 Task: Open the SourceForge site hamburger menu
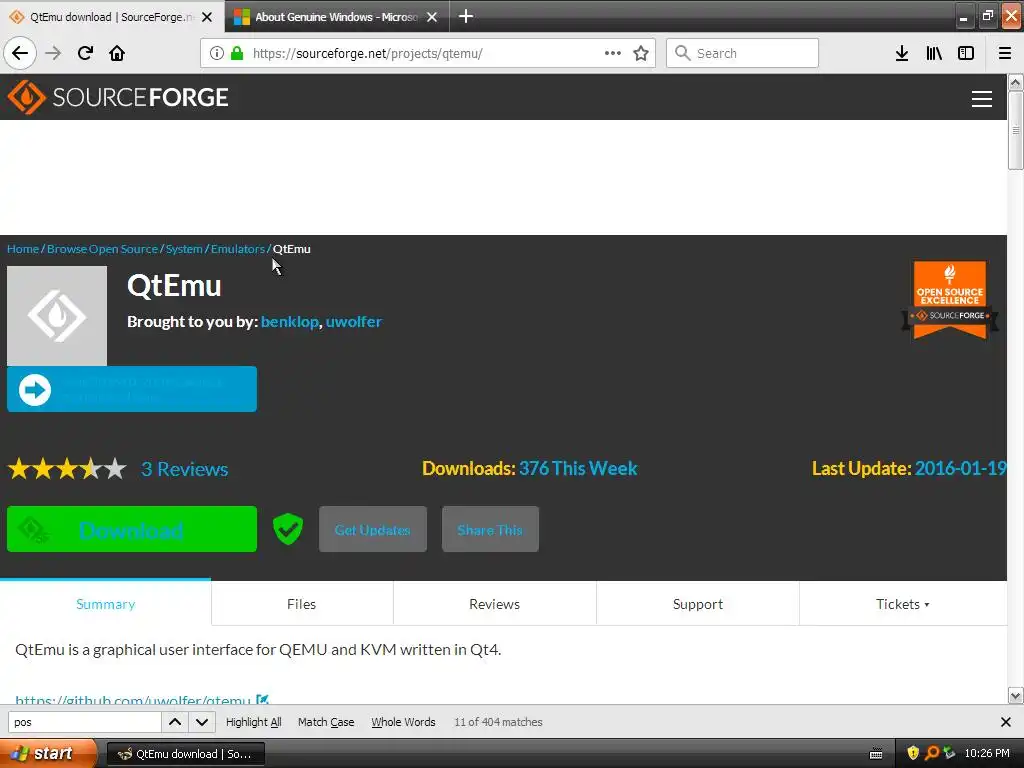(982, 99)
